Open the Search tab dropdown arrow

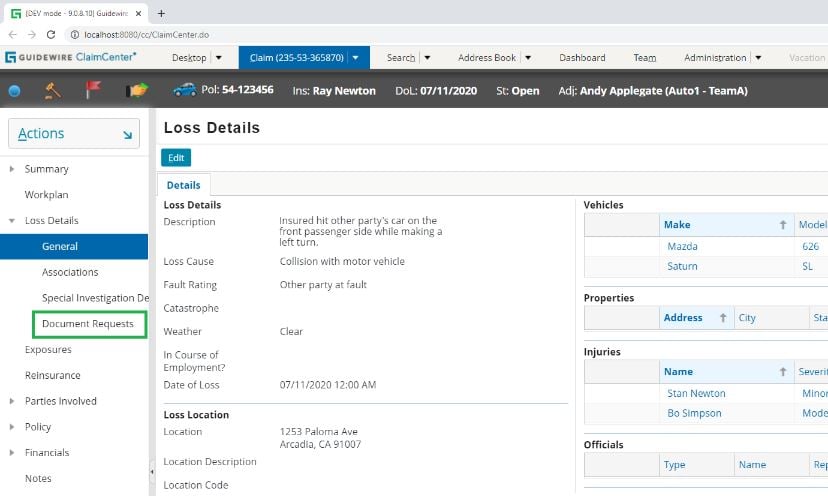pyautogui.click(x=427, y=58)
